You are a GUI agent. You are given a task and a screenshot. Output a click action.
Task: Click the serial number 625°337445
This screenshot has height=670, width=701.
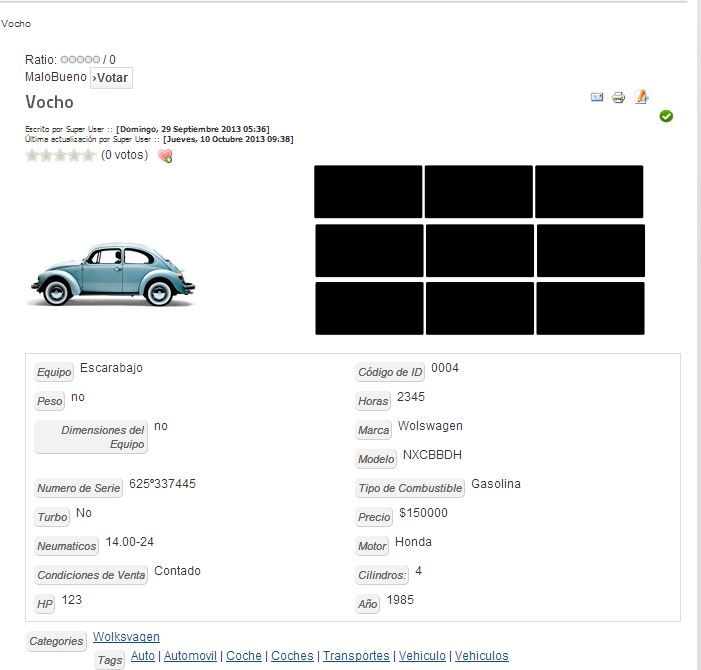[x=162, y=484]
